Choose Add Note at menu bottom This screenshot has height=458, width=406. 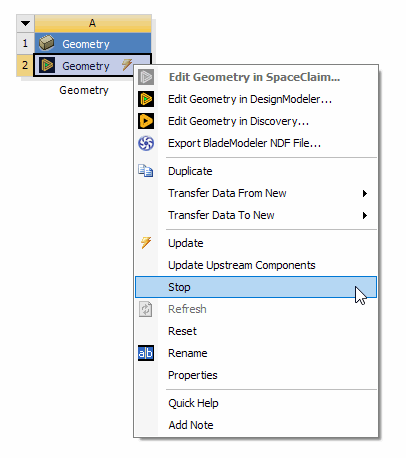[x=256, y=425]
